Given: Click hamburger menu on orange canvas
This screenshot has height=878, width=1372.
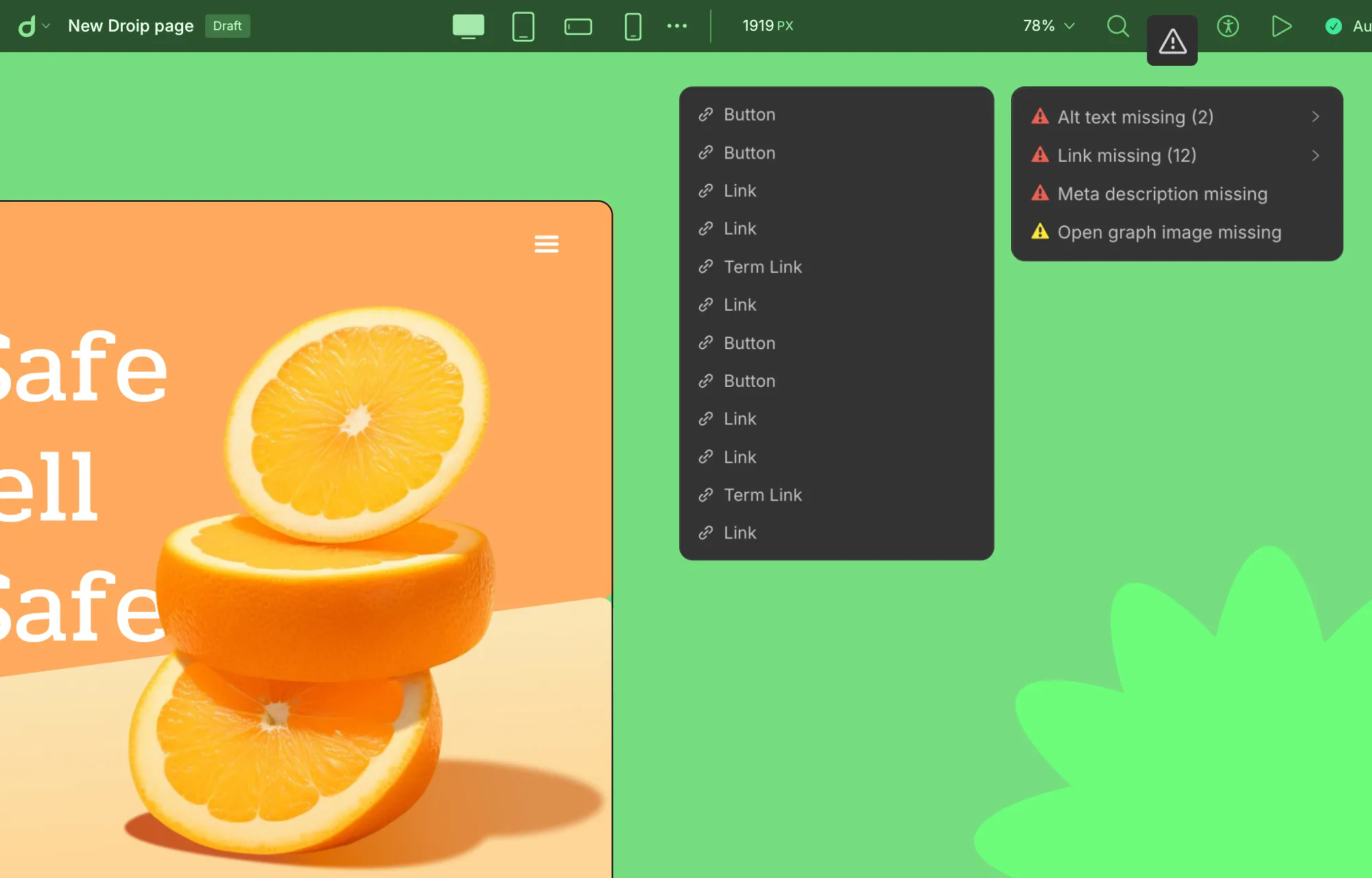Looking at the screenshot, I should pyautogui.click(x=546, y=244).
